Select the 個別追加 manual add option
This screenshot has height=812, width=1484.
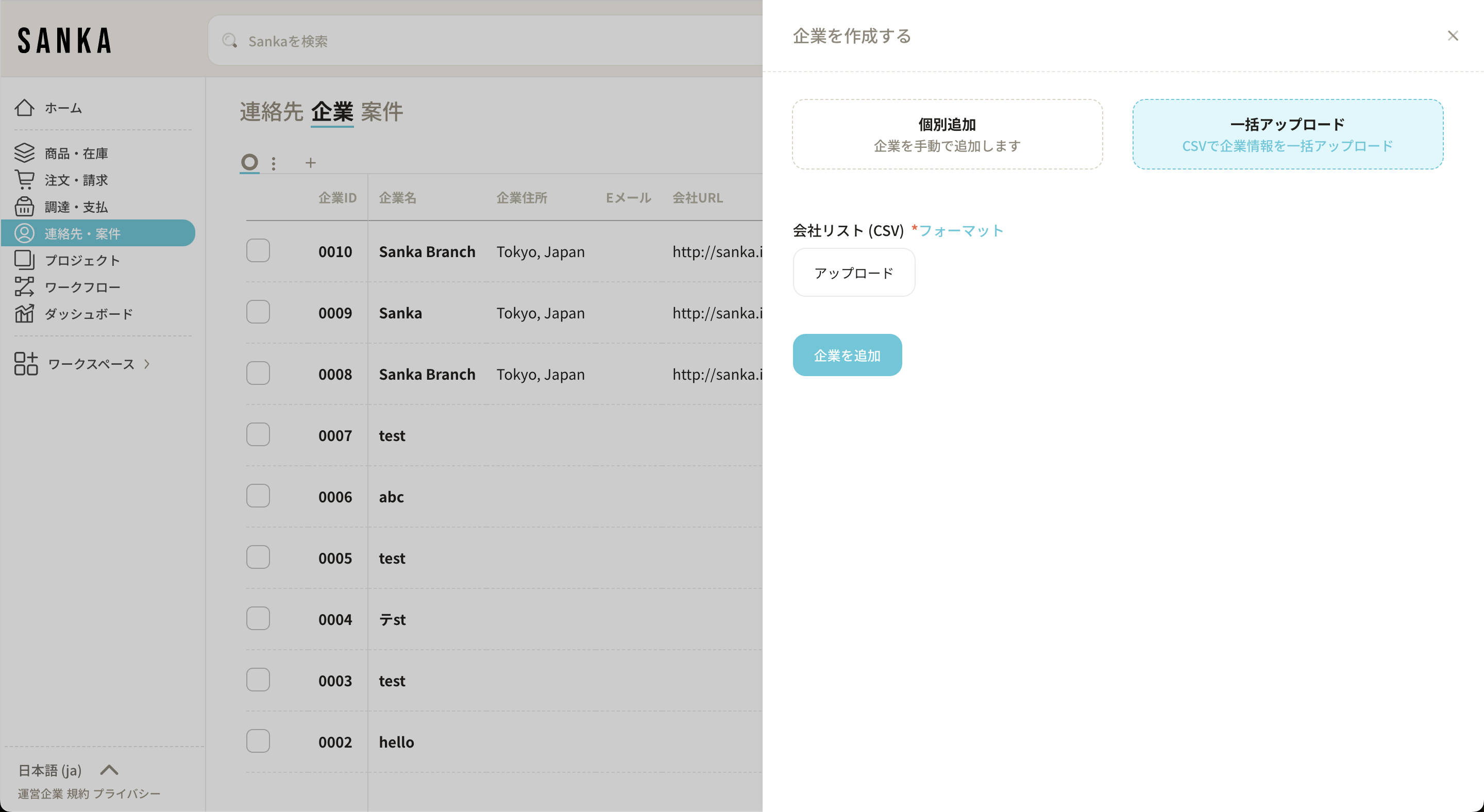[x=947, y=134]
